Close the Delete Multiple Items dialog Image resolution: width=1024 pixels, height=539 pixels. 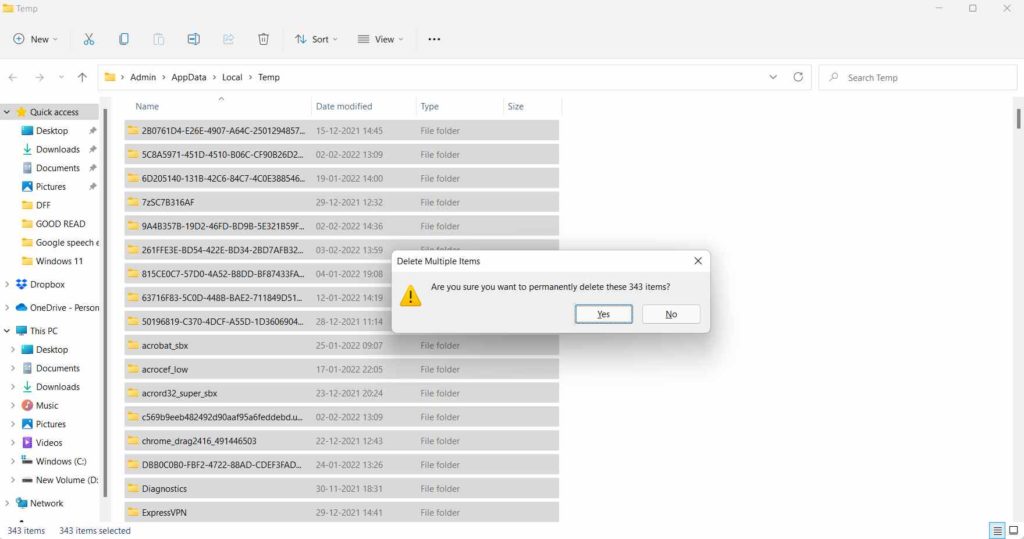(x=698, y=261)
